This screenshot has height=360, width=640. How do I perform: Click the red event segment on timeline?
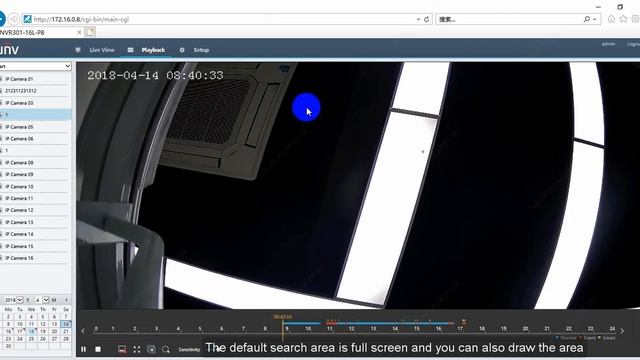(x=331, y=323)
